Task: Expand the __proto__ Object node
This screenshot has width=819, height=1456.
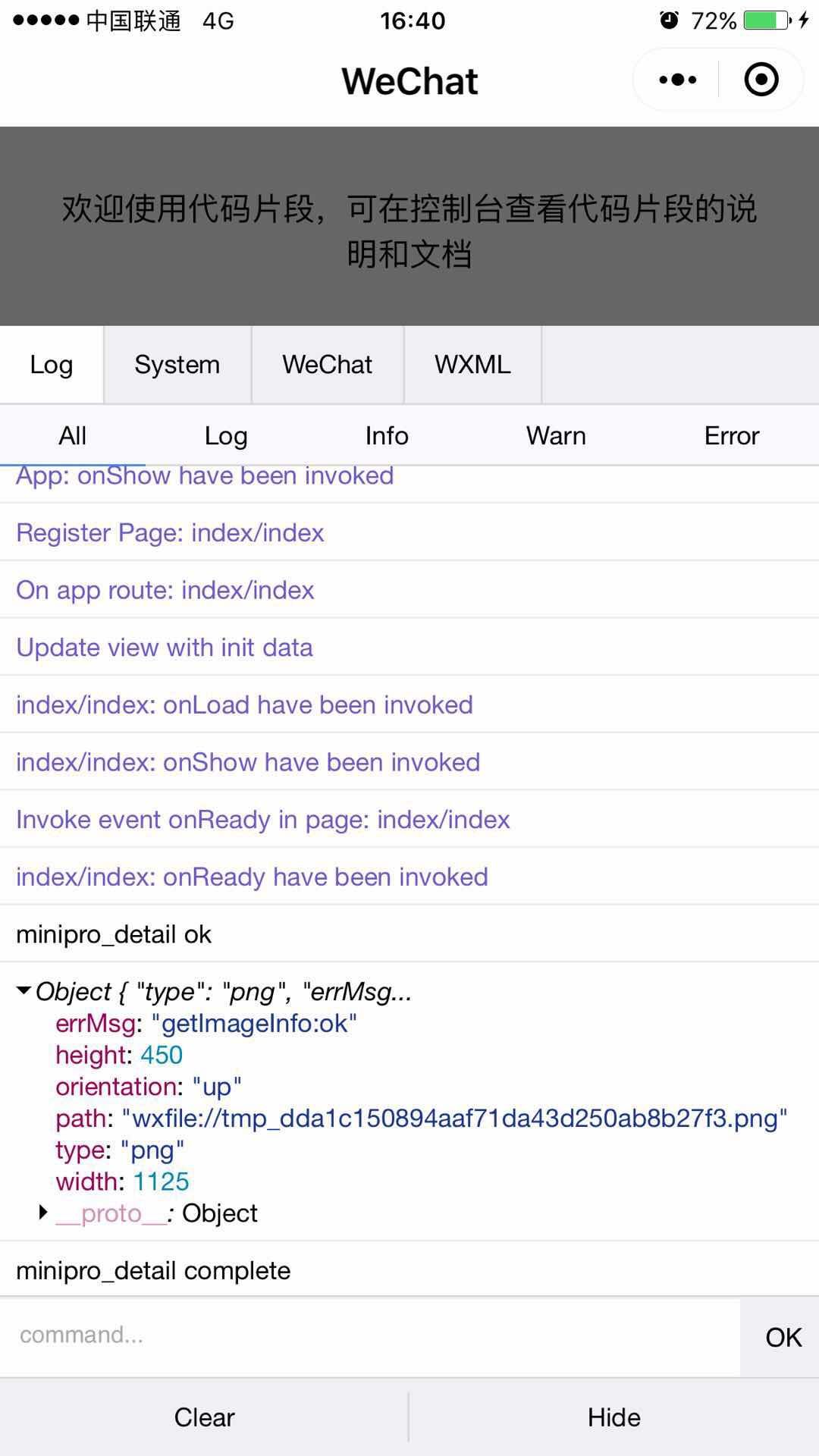Action: [x=44, y=1213]
